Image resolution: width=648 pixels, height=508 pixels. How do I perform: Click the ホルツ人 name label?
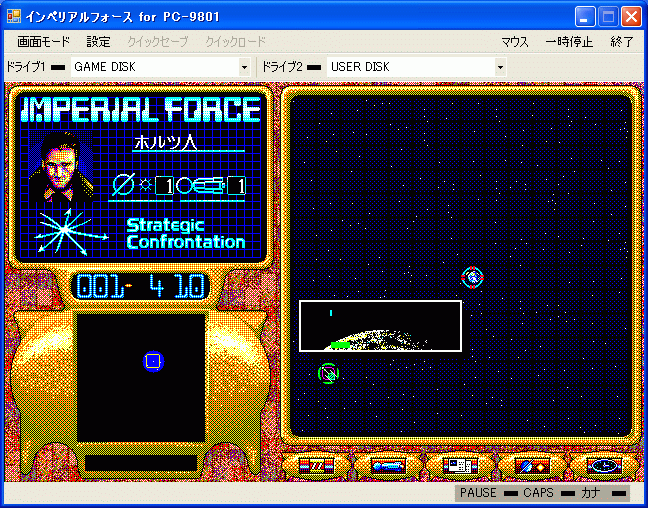(165, 142)
